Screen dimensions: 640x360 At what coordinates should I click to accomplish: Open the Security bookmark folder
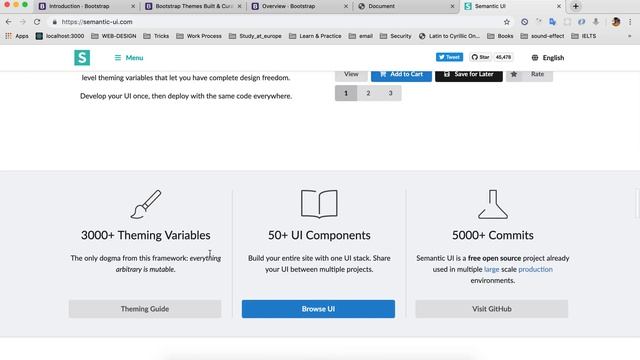pyautogui.click(x=396, y=36)
